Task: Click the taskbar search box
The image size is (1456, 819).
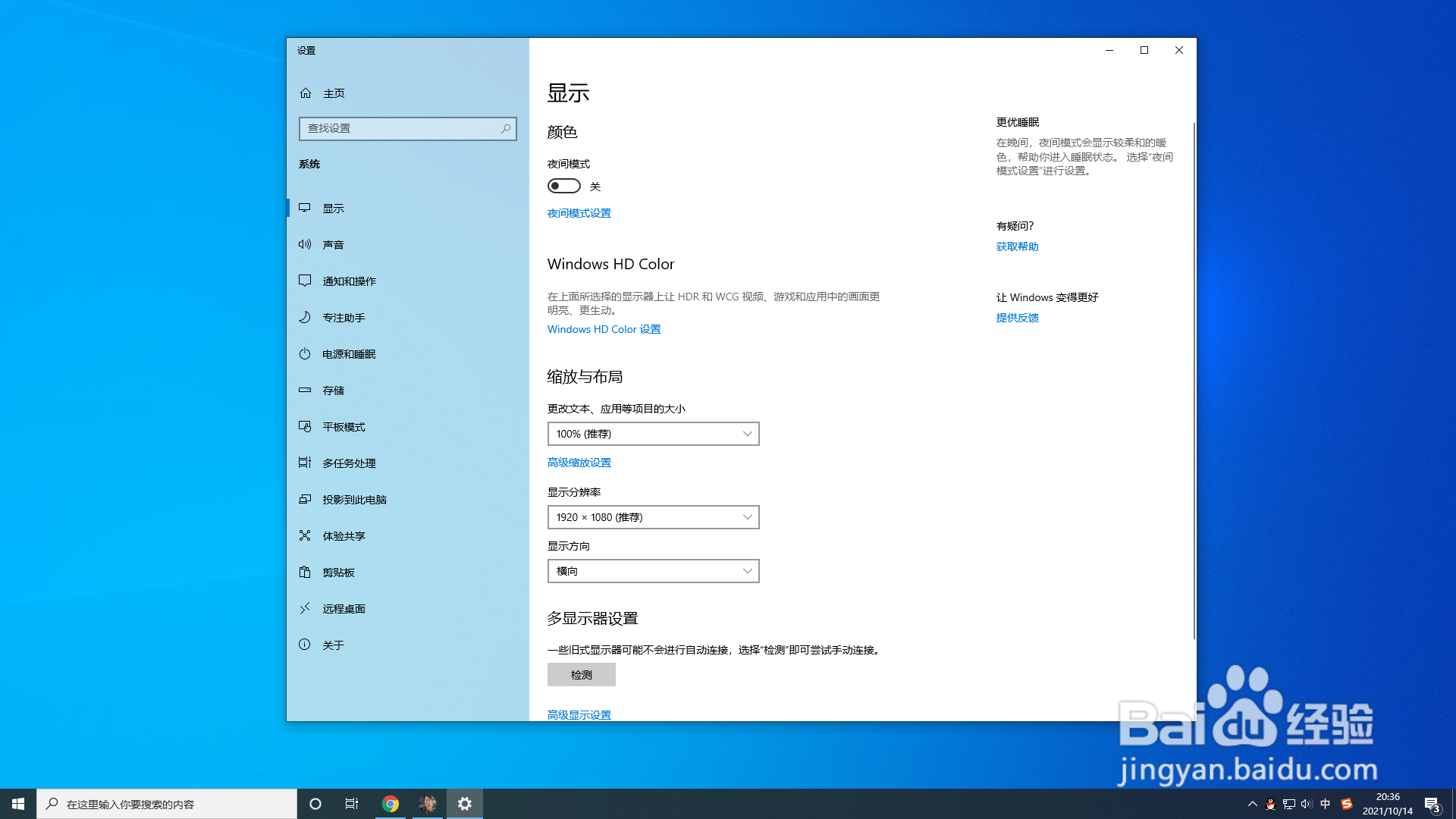Action: point(167,804)
